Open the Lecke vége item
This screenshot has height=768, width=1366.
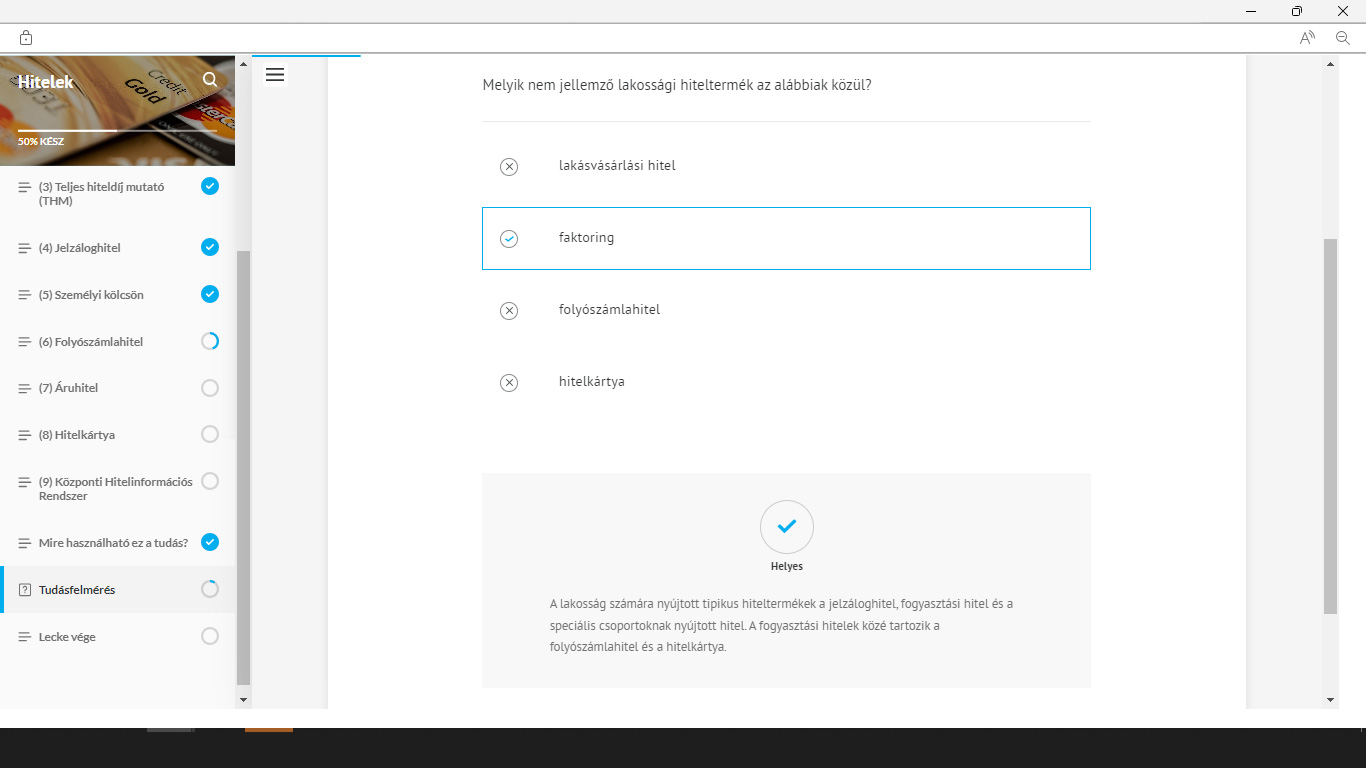(67, 637)
